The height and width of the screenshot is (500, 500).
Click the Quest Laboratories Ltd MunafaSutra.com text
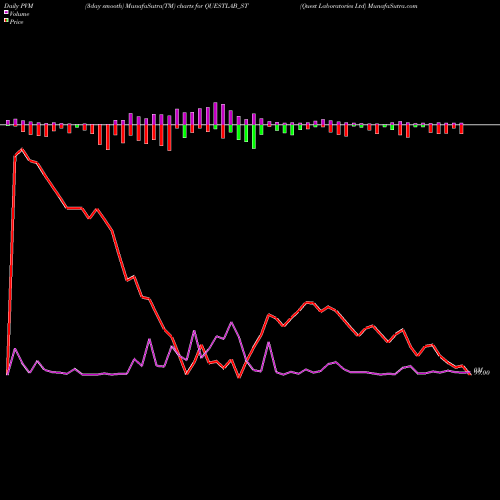358,6
